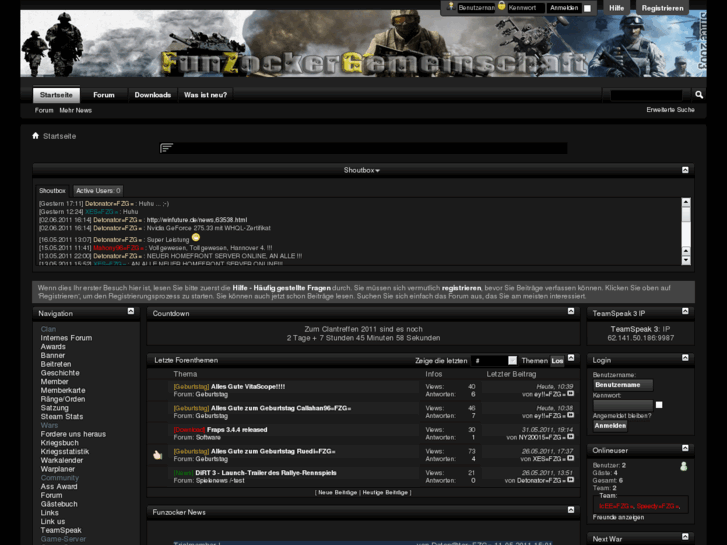
Task: Click 'Heutige Beiträge' link
Action: pos(385,493)
